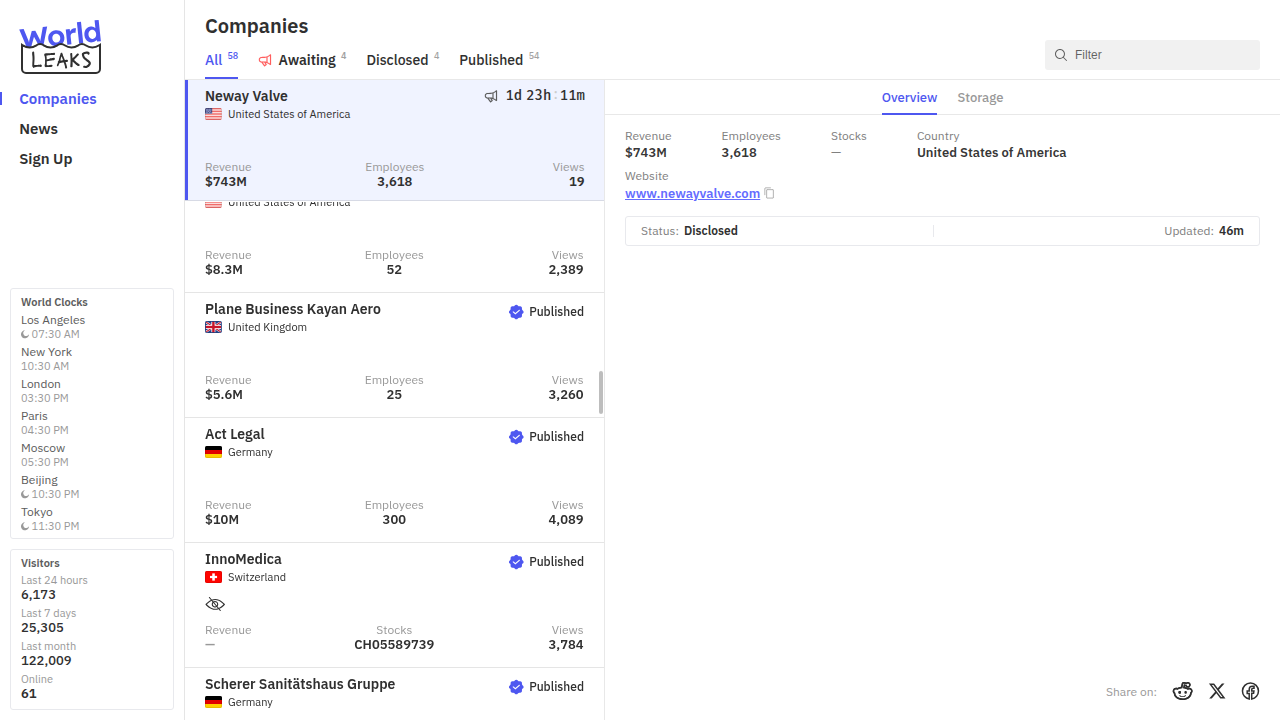Click the moon icon next to Tokyo time
The width and height of the screenshot is (1280, 720).
pyautogui.click(x=25, y=526)
